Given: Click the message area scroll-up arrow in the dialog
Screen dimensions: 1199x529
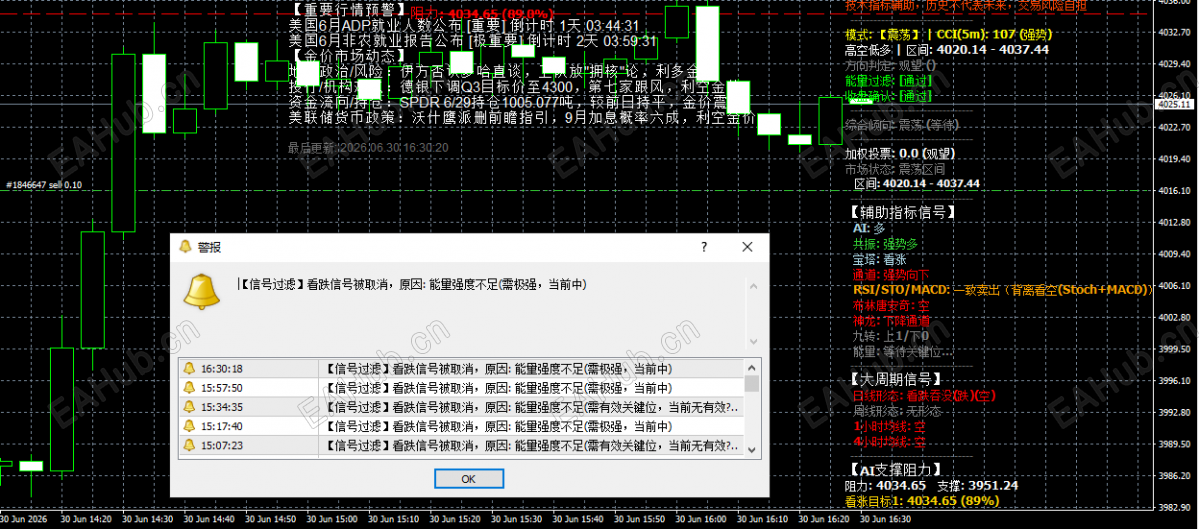Looking at the screenshot, I should click(752, 287).
